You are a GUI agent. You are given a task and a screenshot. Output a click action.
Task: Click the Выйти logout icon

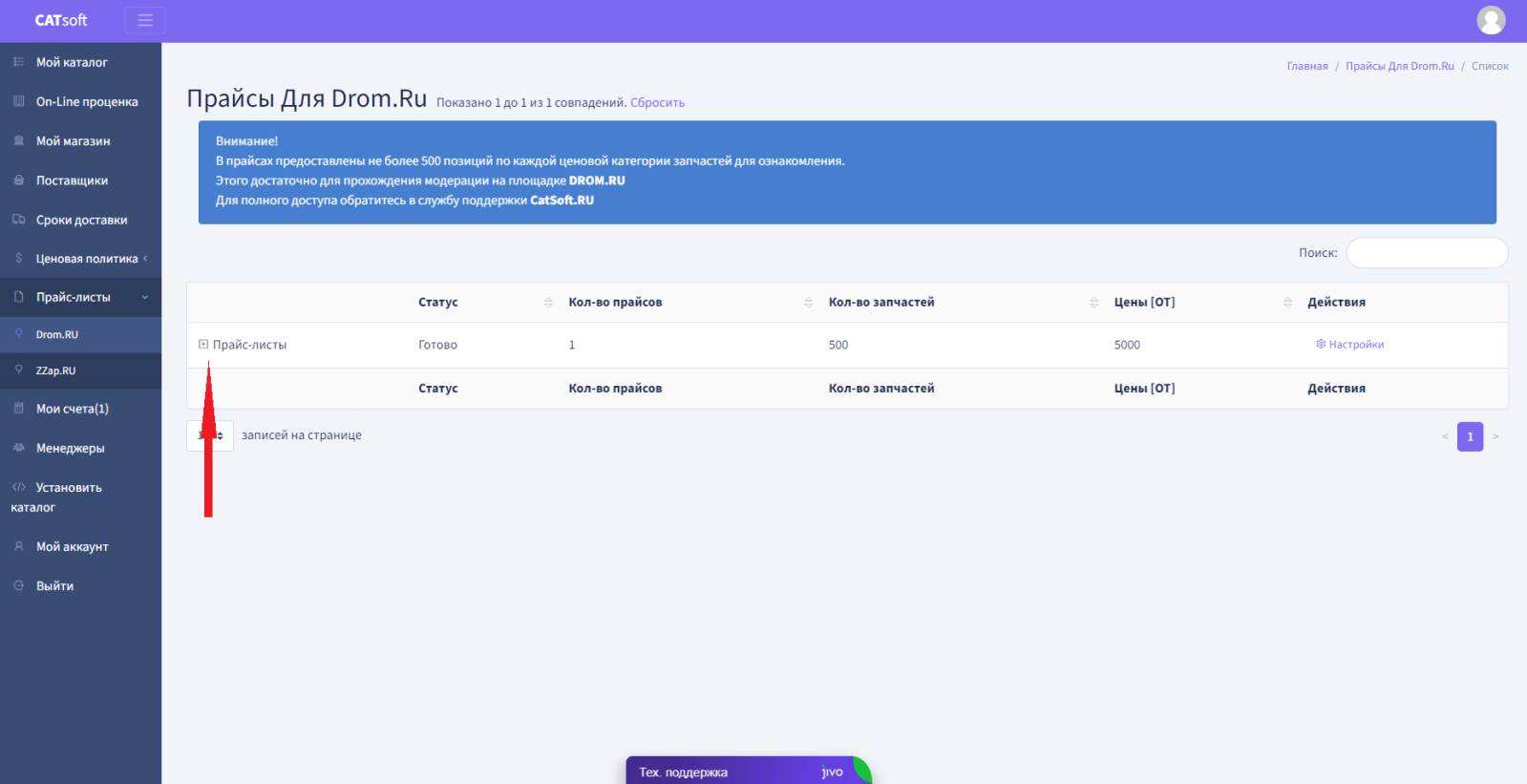[18, 585]
